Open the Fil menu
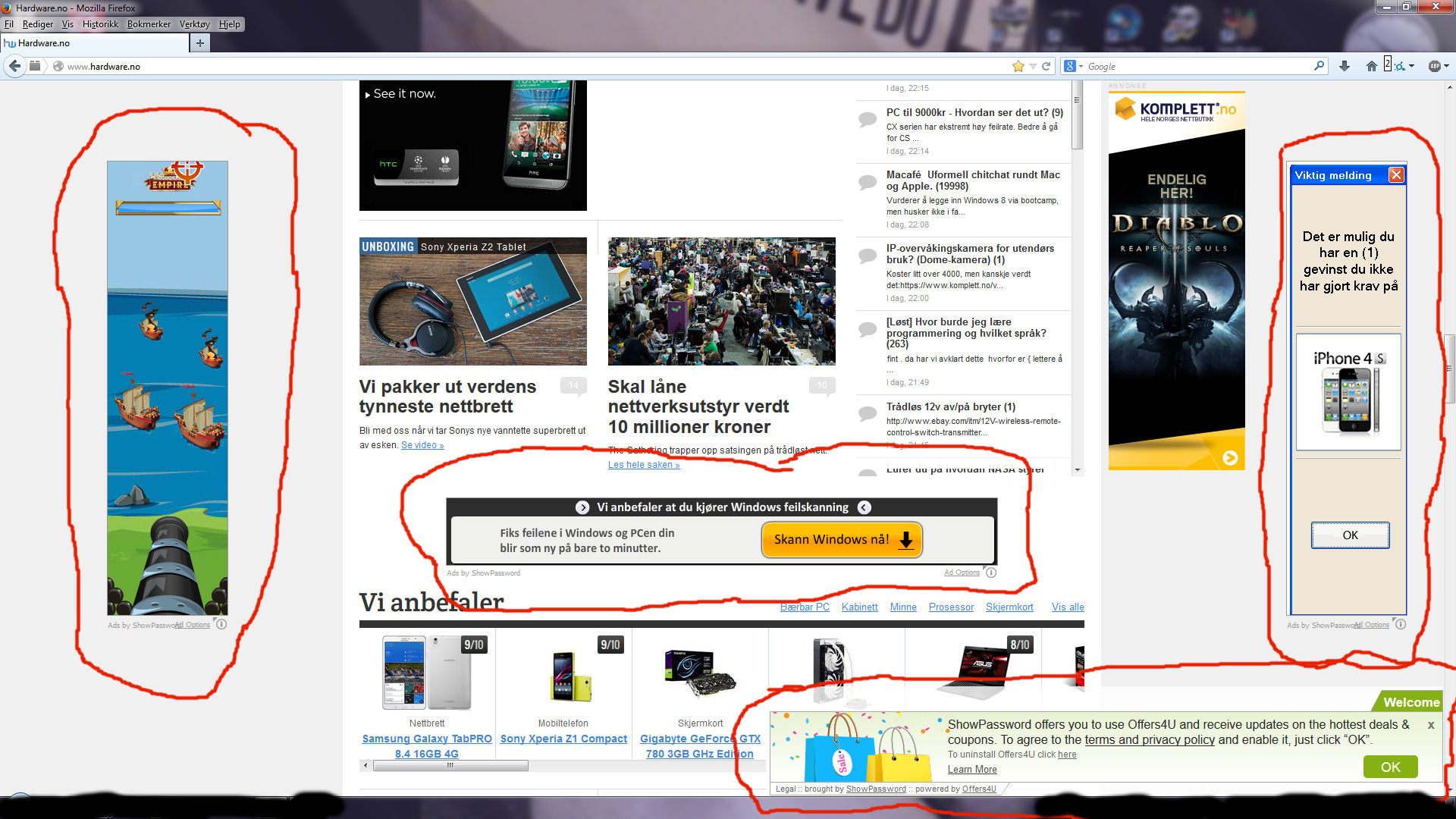The width and height of the screenshot is (1456, 819). point(9,24)
